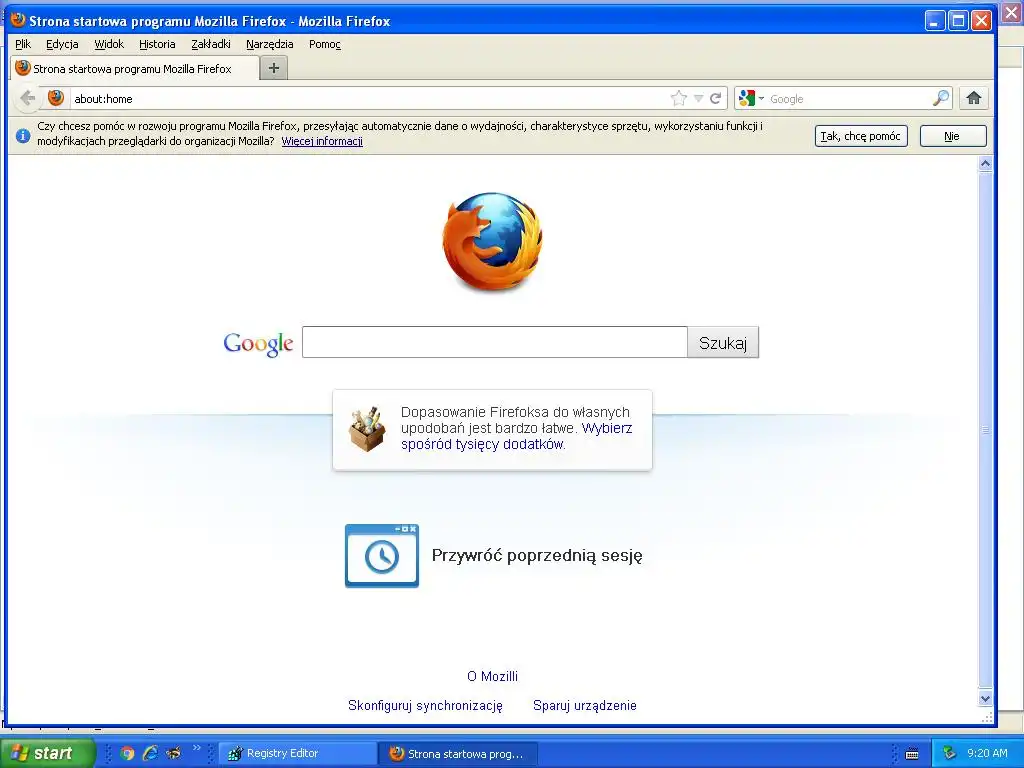This screenshot has width=1024, height=768.
Task: Open the Więcej informacji link
Action: point(322,141)
